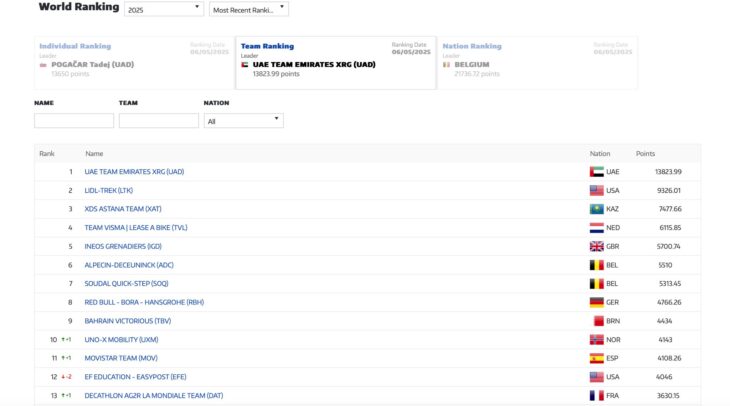Click the Netherlands flag for Team Visma

pos(597,228)
